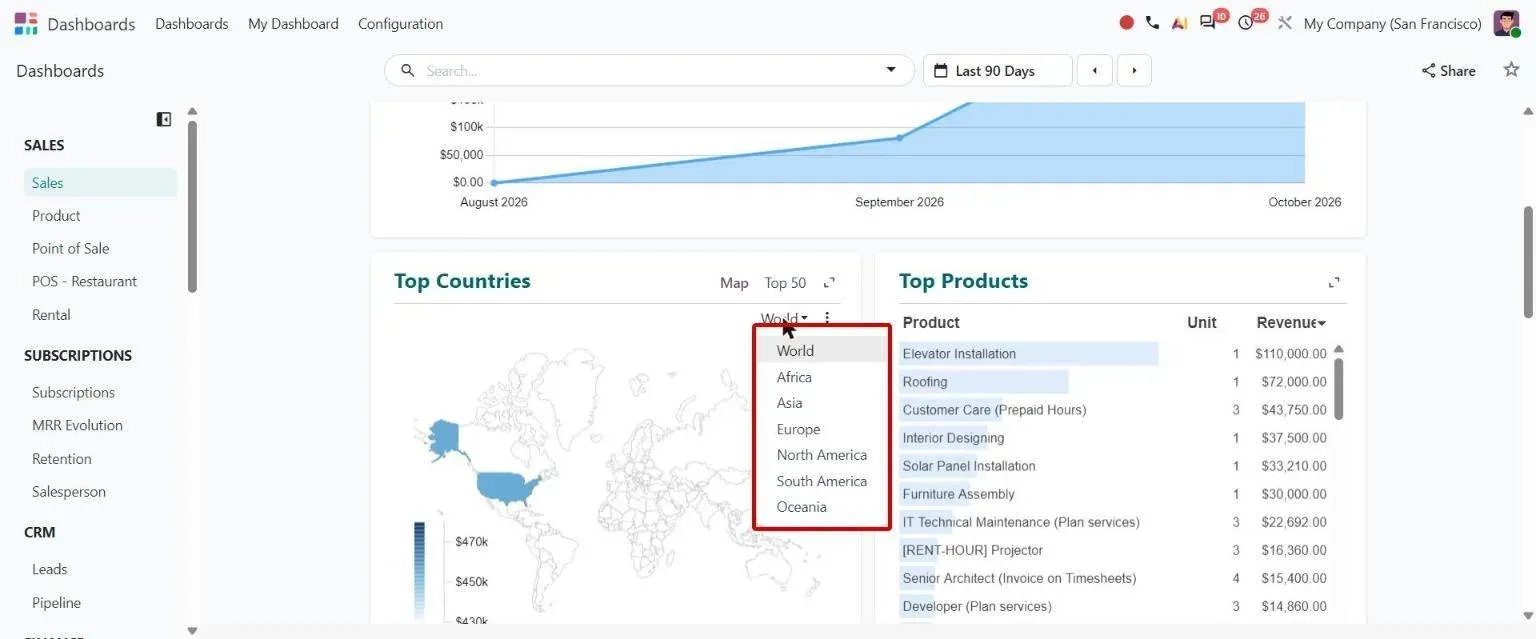
Task: Switch Top Countries to Top 50
Action: [785, 283]
